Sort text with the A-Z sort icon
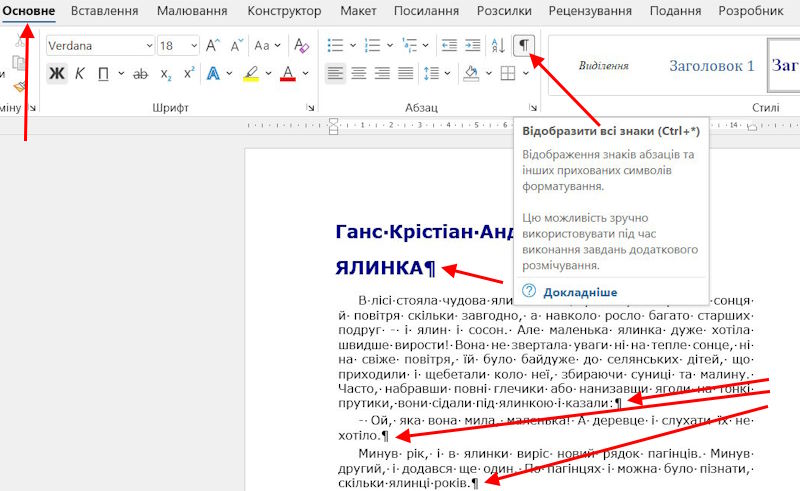Viewport: 800px width, 491px height. (498, 45)
